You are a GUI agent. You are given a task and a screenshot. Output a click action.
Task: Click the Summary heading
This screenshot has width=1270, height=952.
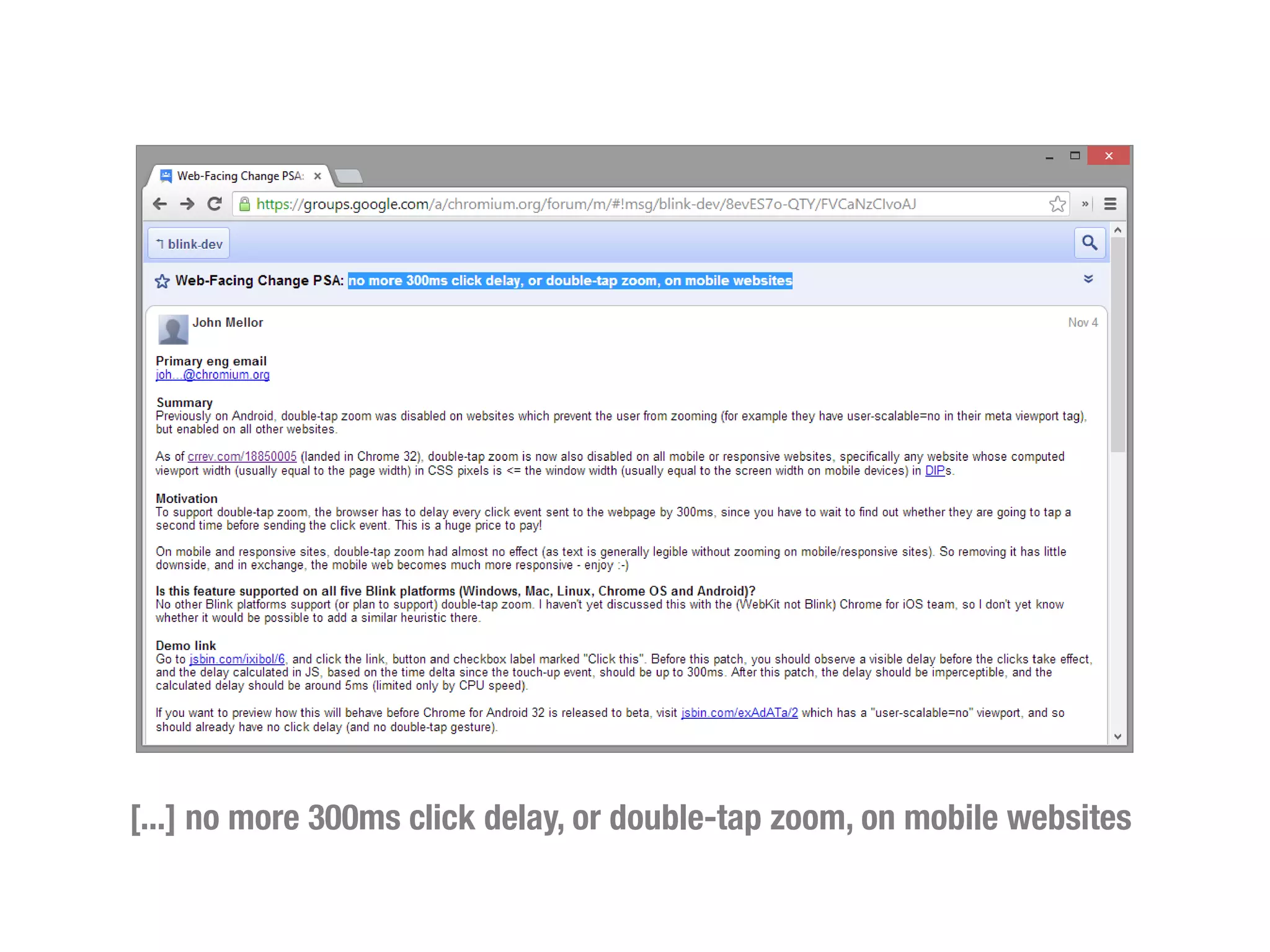pyautogui.click(x=184, y=403)
